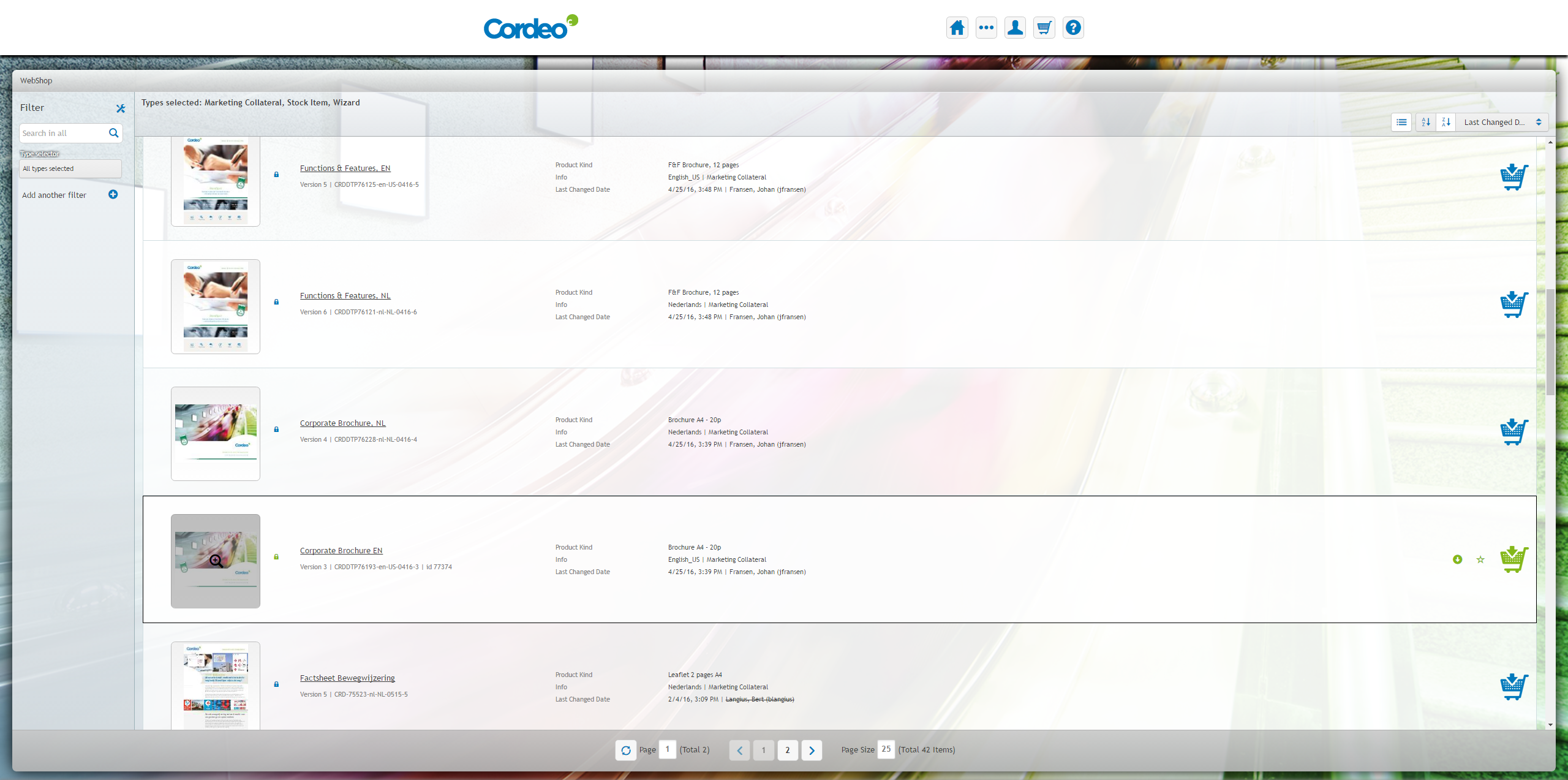Screen dimensions: 1568x780
Task: Open the shopping cart in header
Action: coord(1044,28)
